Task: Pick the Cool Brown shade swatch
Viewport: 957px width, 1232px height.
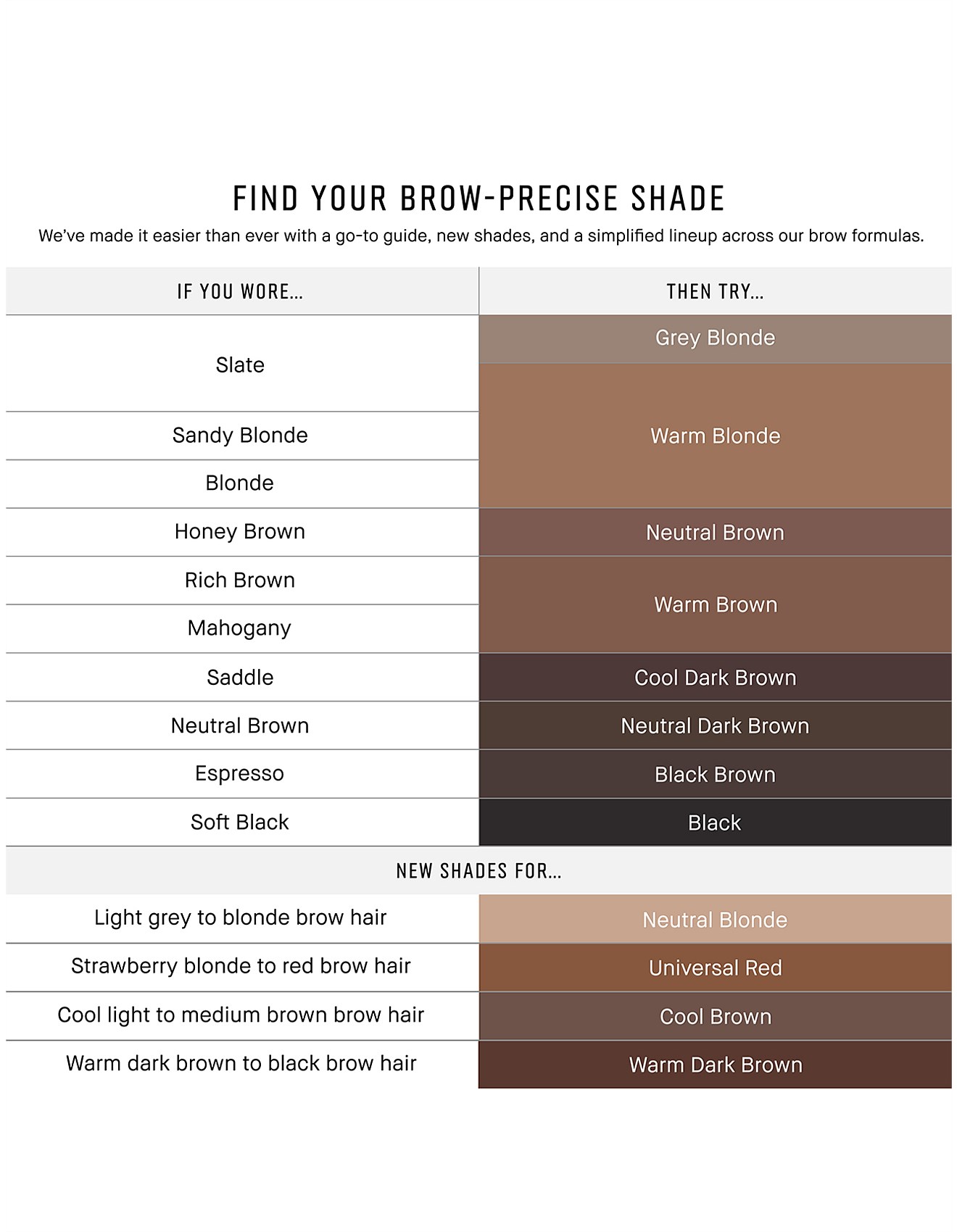Action: point(715,1016)
